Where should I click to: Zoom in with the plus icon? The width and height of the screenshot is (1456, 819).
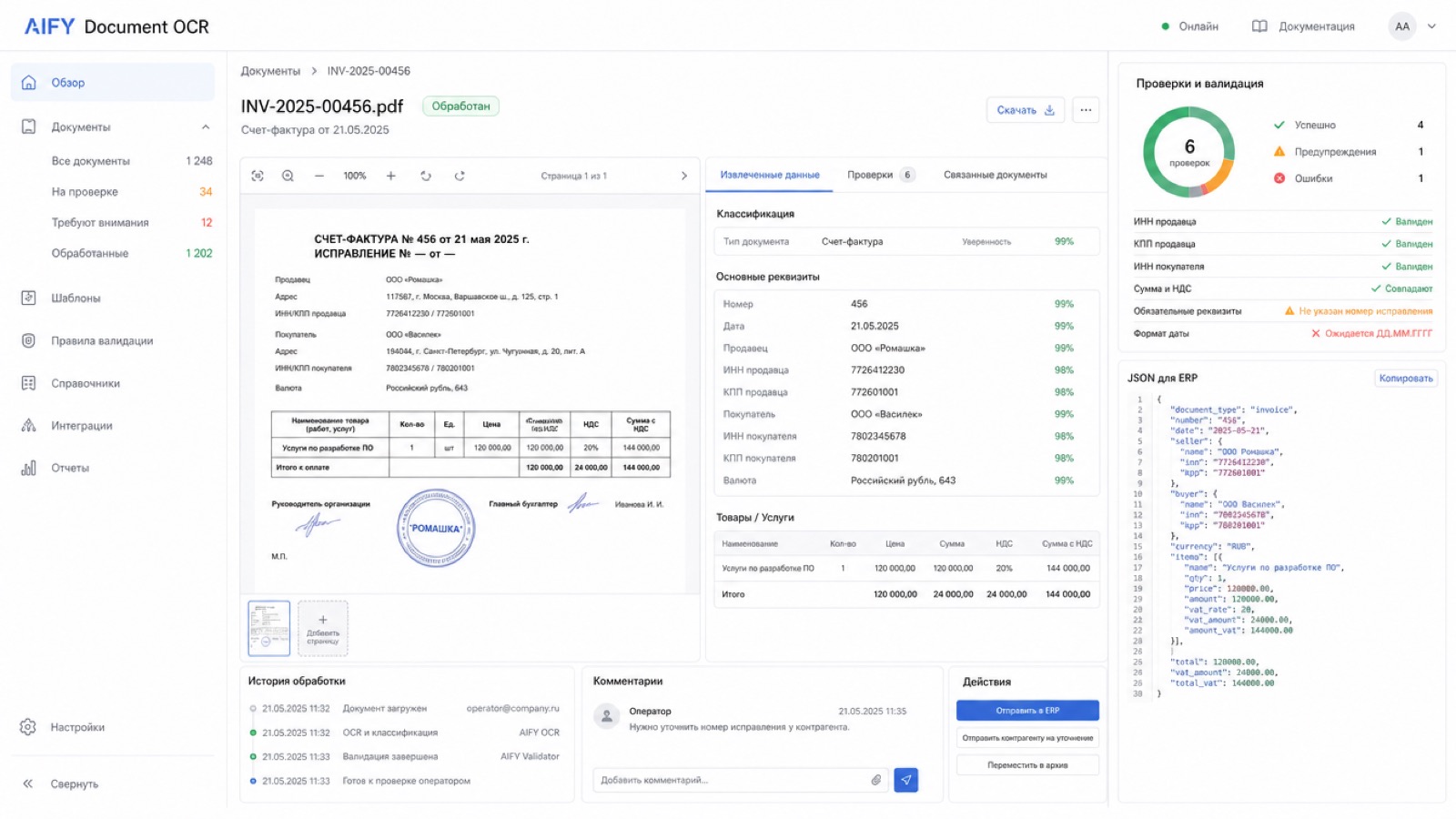tap(390, 176)
